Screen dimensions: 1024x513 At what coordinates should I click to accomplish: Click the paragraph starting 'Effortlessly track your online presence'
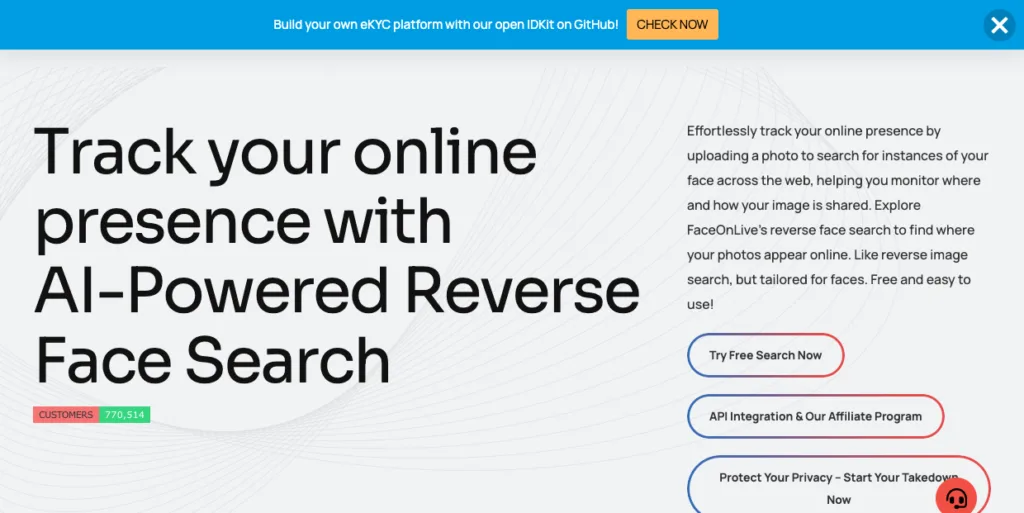click(x=839, y=217)
